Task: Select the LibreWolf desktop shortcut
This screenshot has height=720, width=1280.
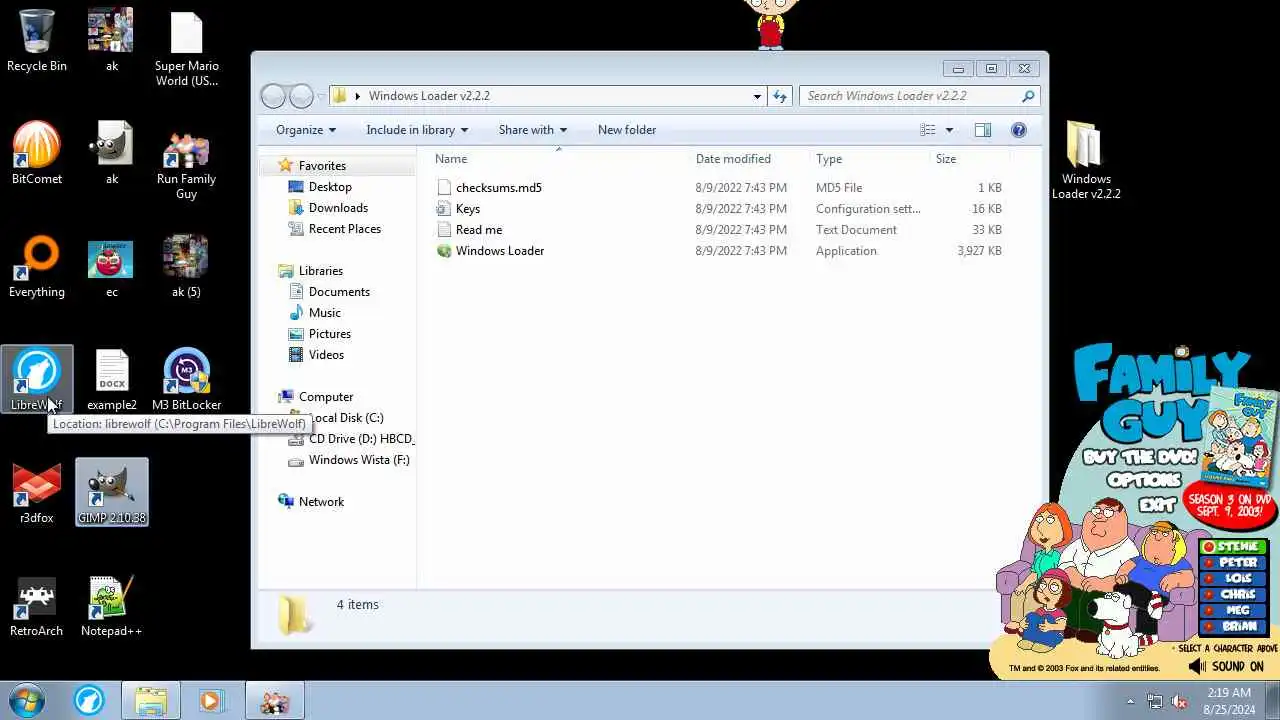Action: 37,380
